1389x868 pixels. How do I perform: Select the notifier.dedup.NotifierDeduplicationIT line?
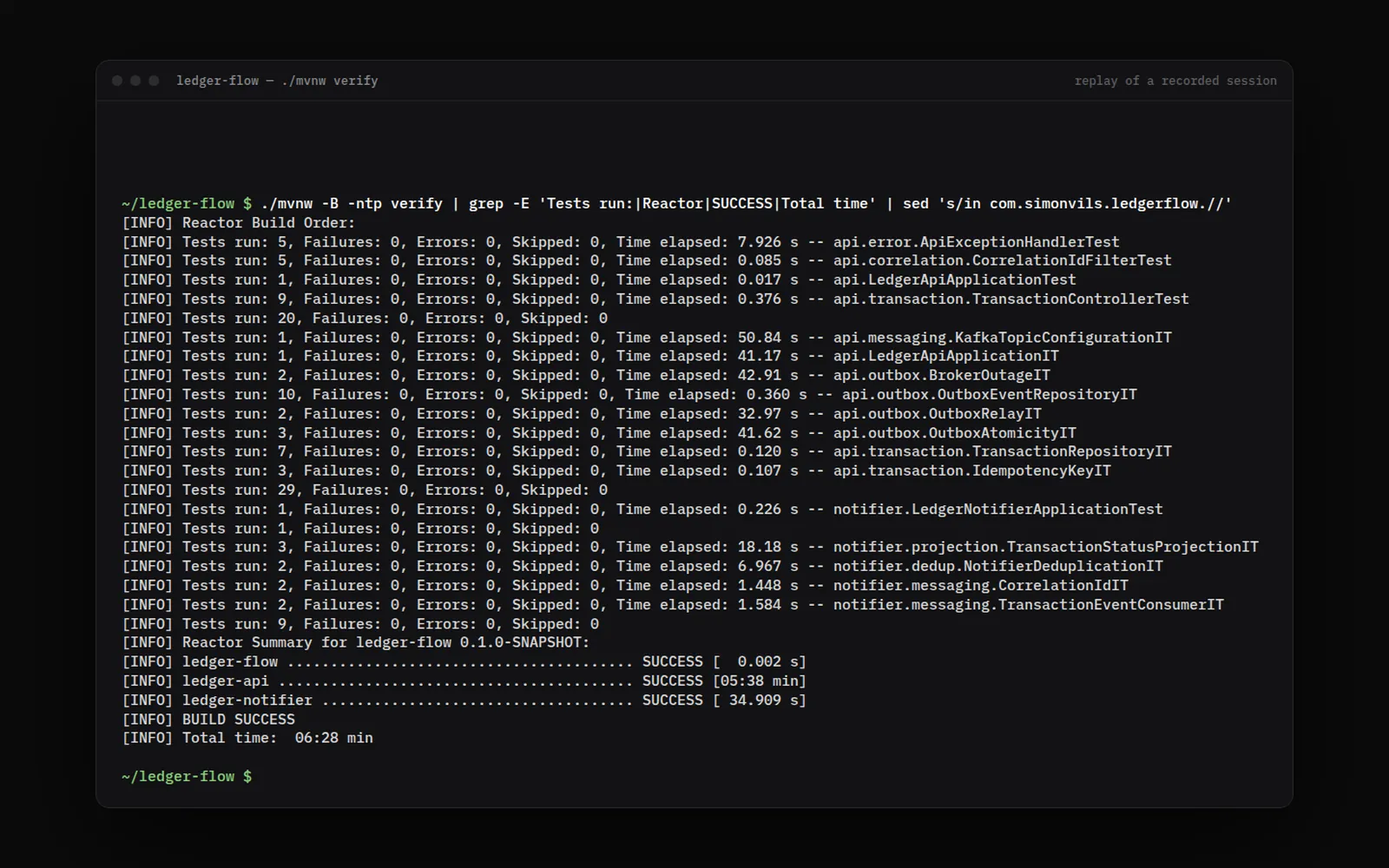pos(642,566)
